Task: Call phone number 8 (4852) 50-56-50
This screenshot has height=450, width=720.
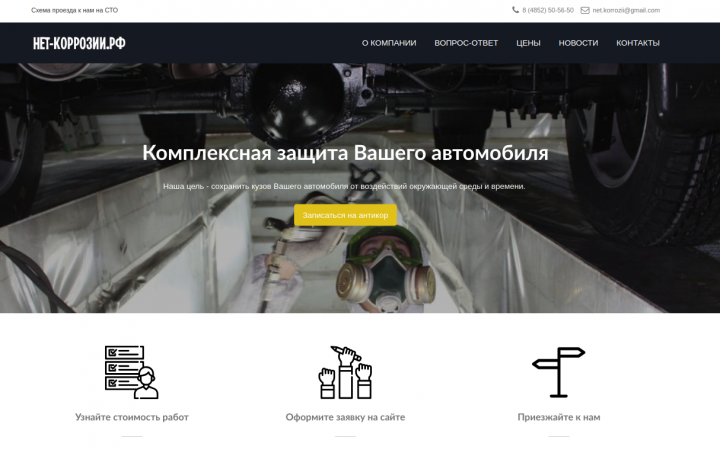Action: pyautogui.click(x=548, y=10)
